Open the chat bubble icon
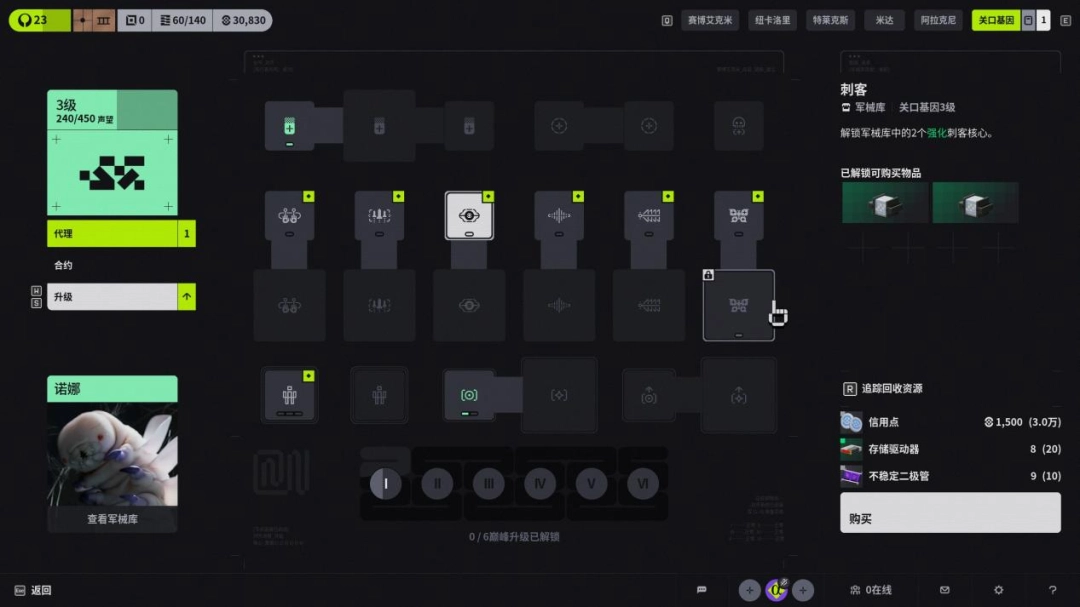Image resolution: width=1080 pixels, height=607 pixels. pos(702,590)
